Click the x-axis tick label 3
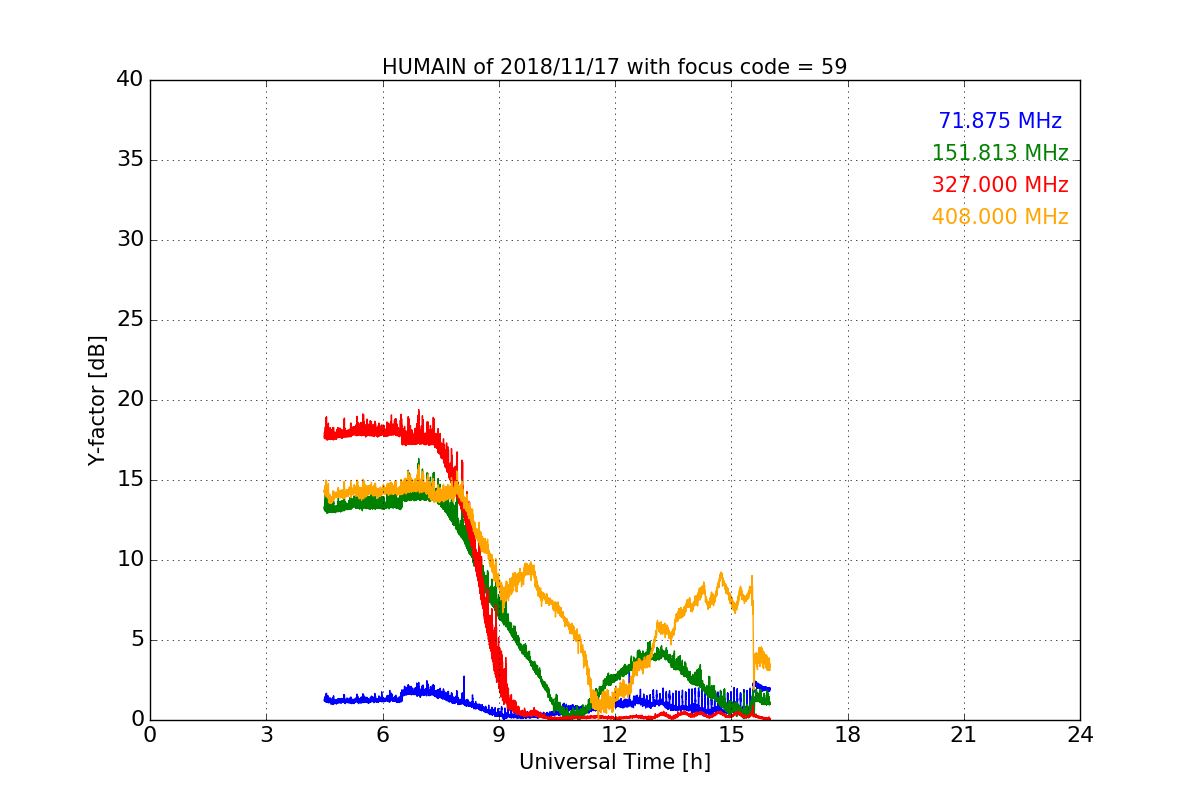The width and height of the screenshot is (1200, 800). click(x=266, y=735)
